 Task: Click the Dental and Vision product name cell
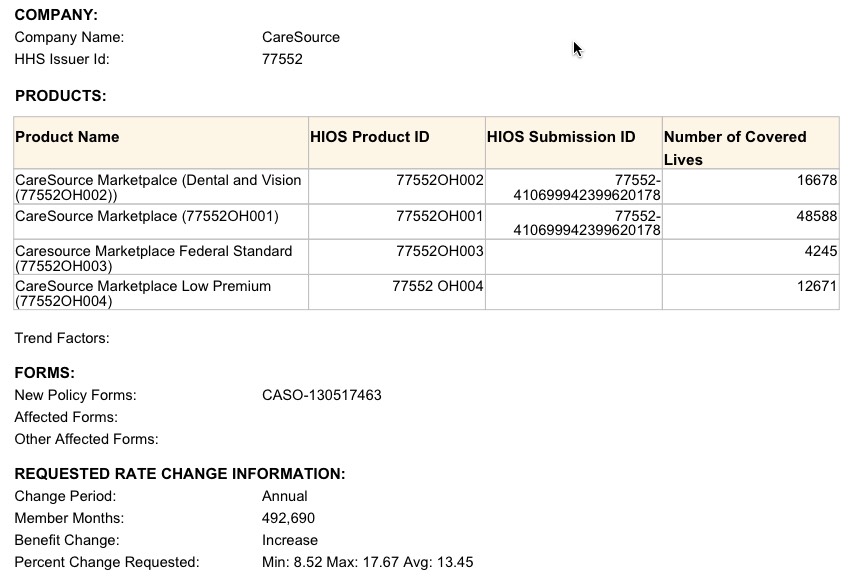[x=158, y=187]
